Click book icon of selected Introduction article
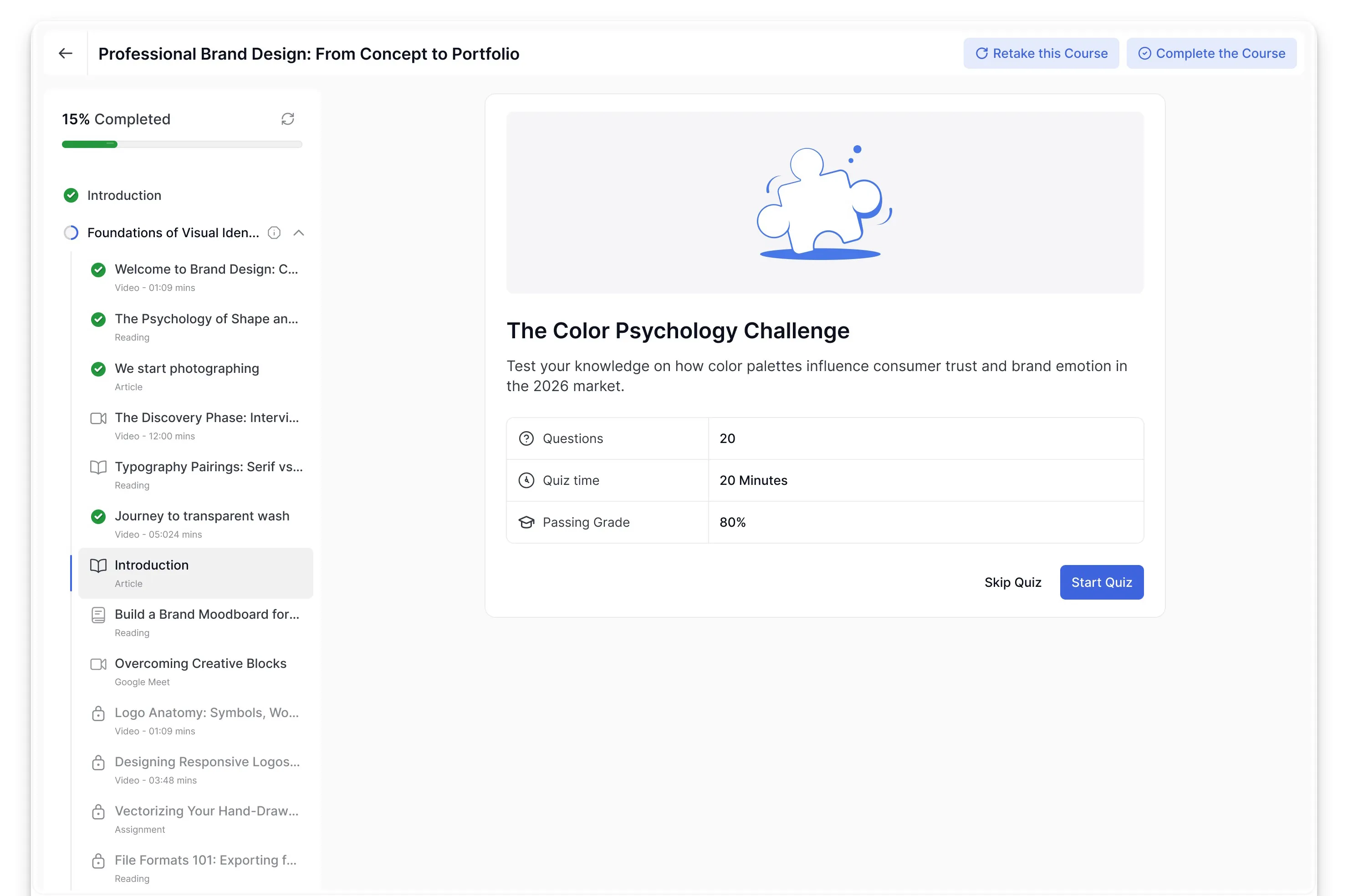Image resolution: width=1348 pixels, height=896 pixels. click(x=98, y=566)
